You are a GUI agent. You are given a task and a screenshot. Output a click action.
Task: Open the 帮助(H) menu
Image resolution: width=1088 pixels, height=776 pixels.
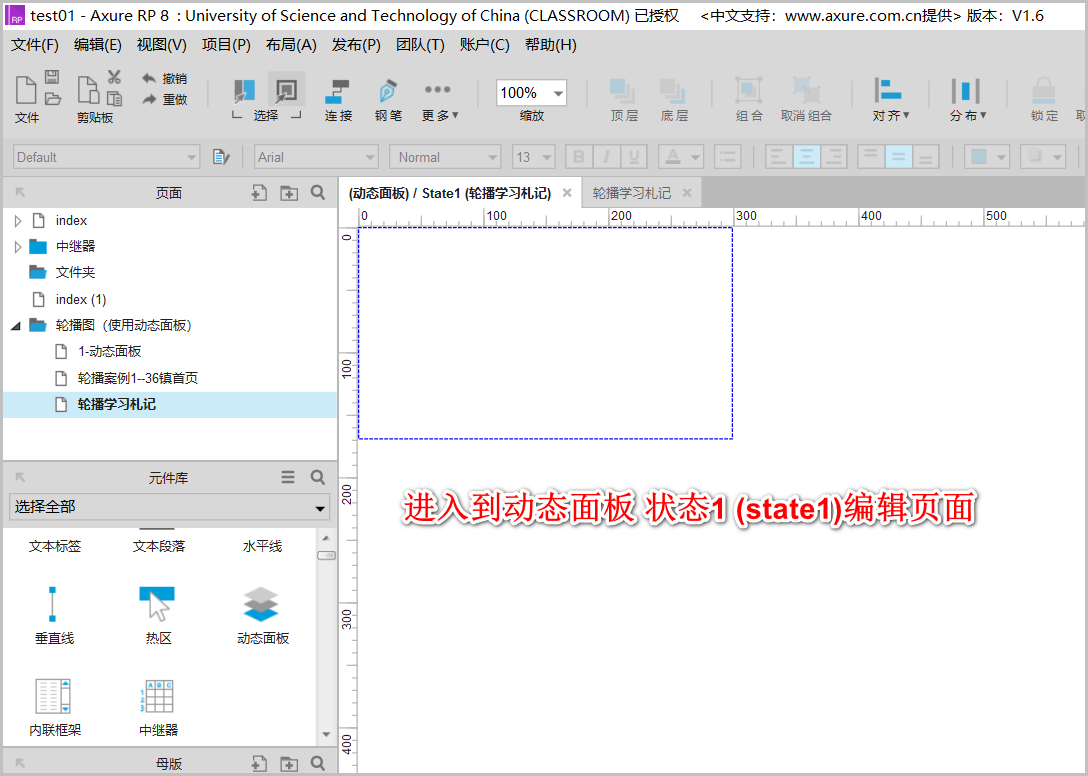point(551,45)
